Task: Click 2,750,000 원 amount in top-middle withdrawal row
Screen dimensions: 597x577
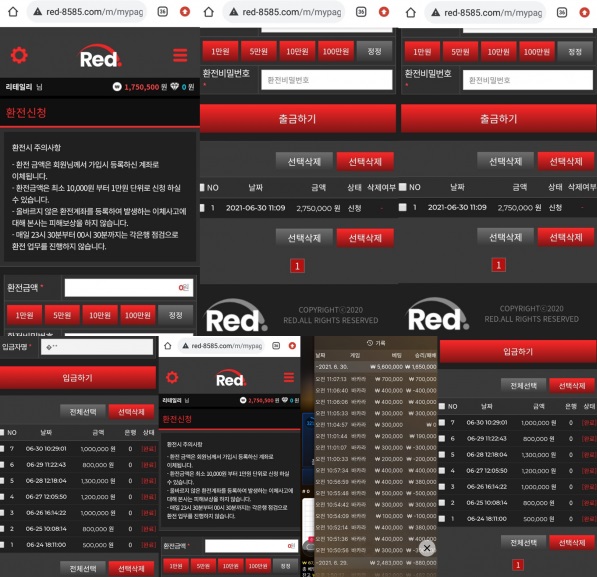Action: pyautogui.click(x=318, y=208)
